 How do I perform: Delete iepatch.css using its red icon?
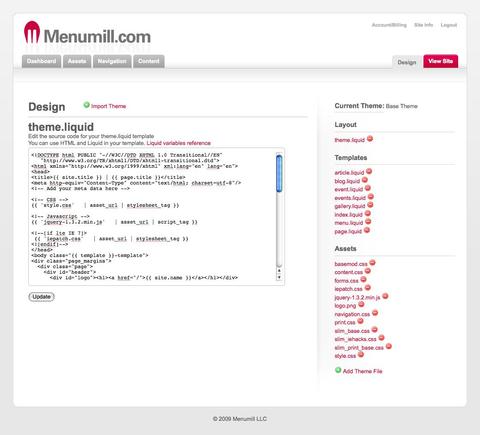click(367, 288)
